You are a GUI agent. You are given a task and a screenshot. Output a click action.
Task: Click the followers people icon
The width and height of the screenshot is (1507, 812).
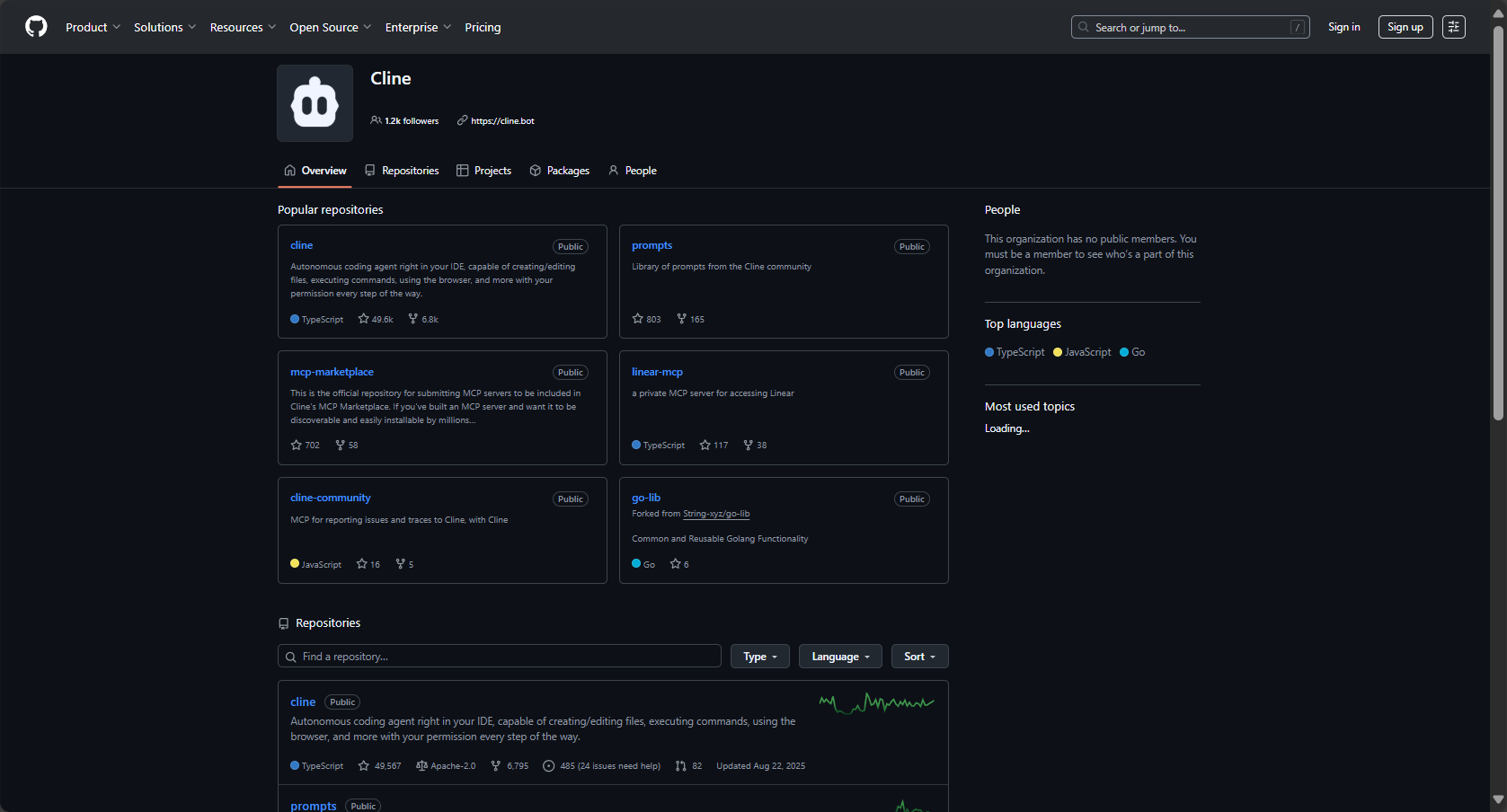tap(376, 120)
